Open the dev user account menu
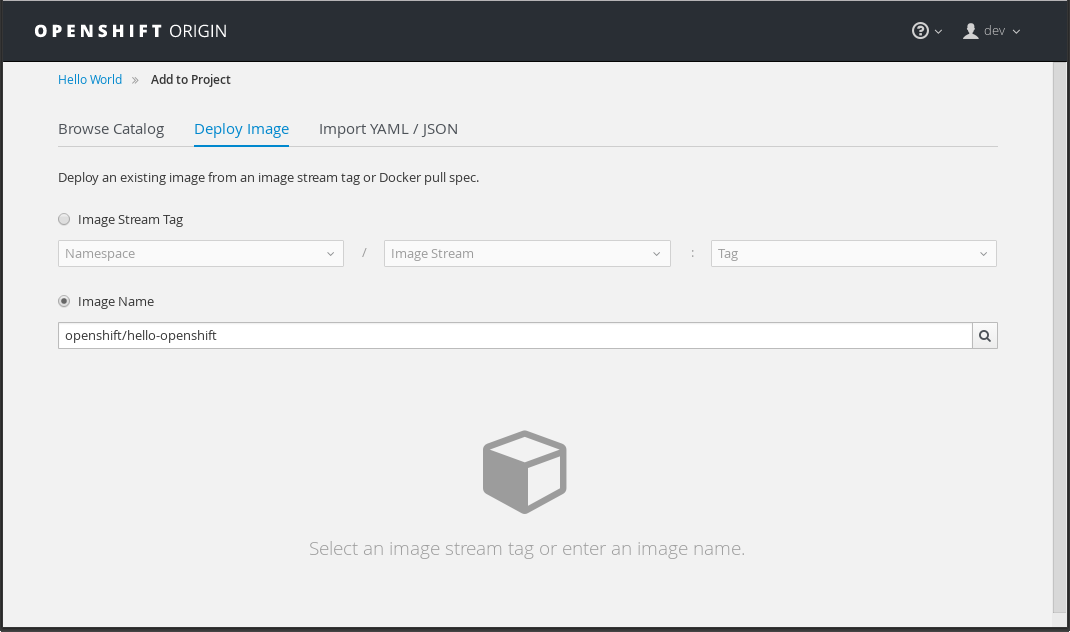Screen dimensions: 1070x632 coord(992,31)
